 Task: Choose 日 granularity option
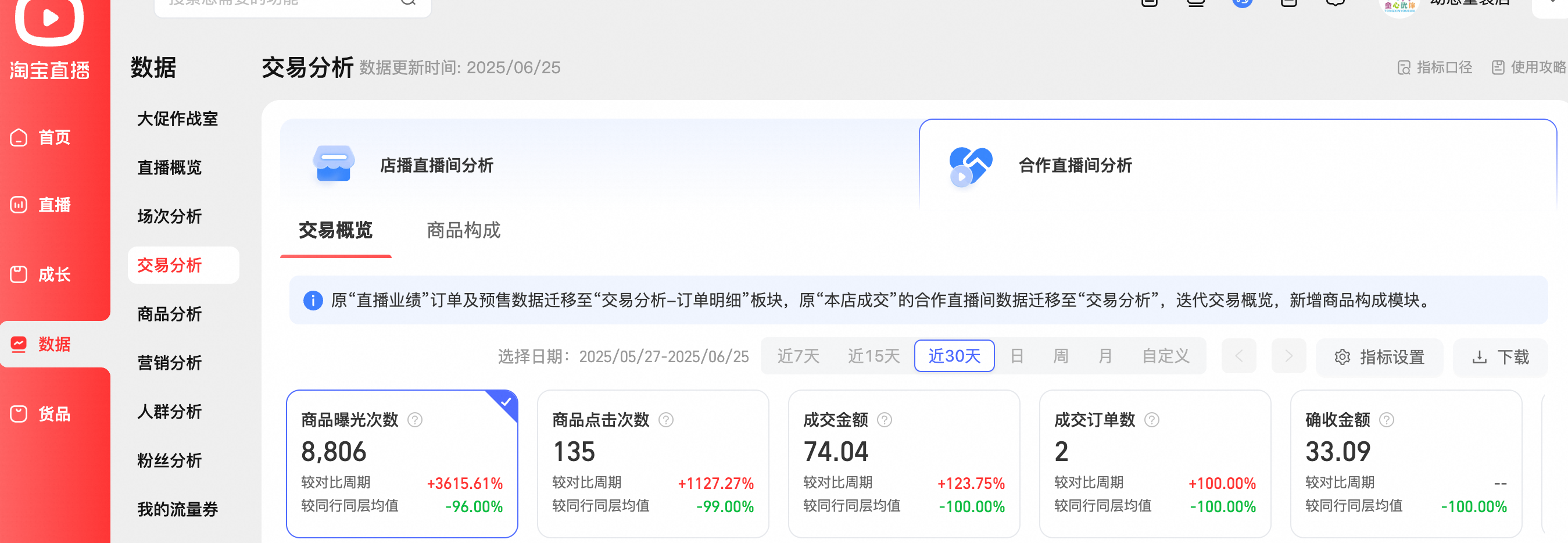click(x=1016, y=356)
